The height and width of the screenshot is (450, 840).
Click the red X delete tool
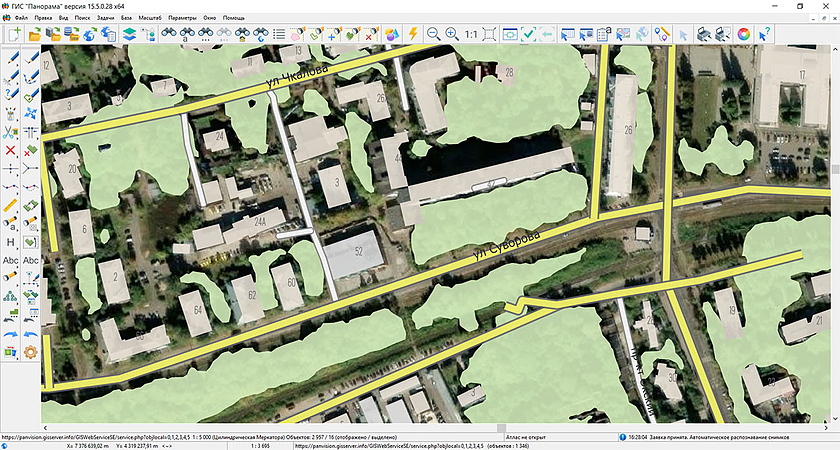point(11,150)
